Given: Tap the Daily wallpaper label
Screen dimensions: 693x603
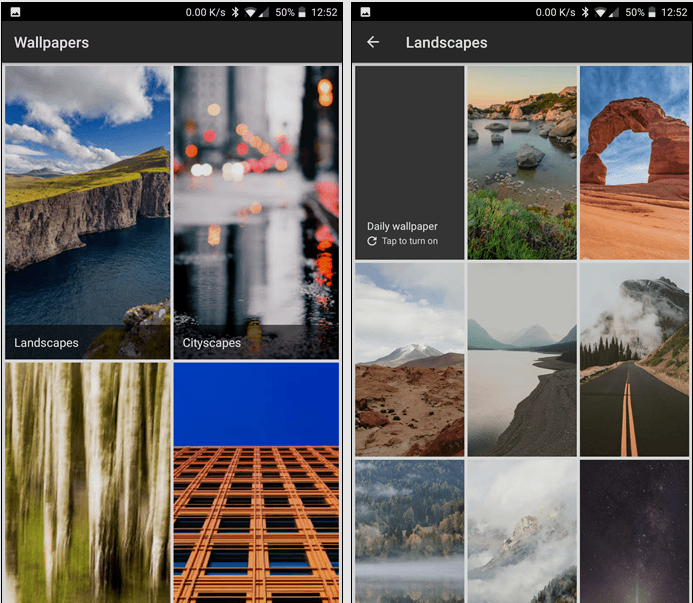Looking at the screenshot, I should coord(402,226).
